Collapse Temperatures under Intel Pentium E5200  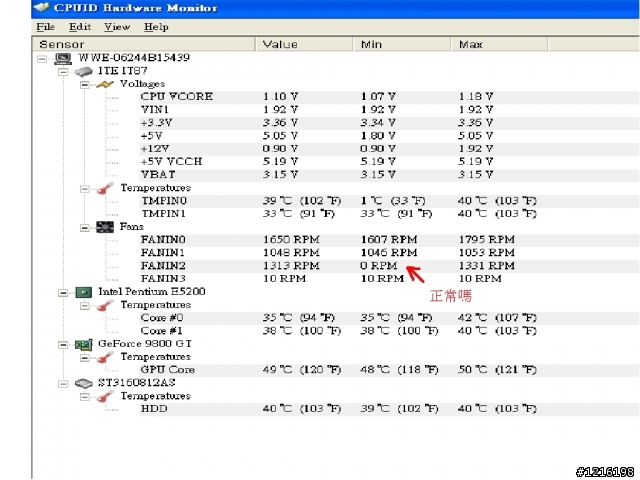pos(84,306)
